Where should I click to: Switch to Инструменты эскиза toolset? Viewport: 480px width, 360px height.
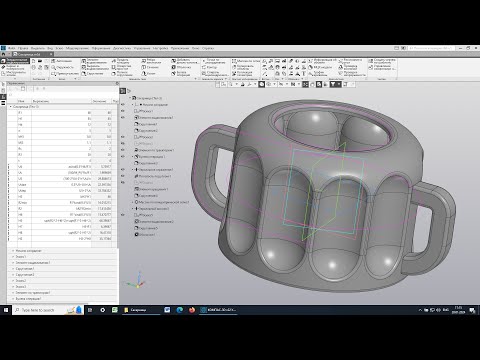pos(15,73)
